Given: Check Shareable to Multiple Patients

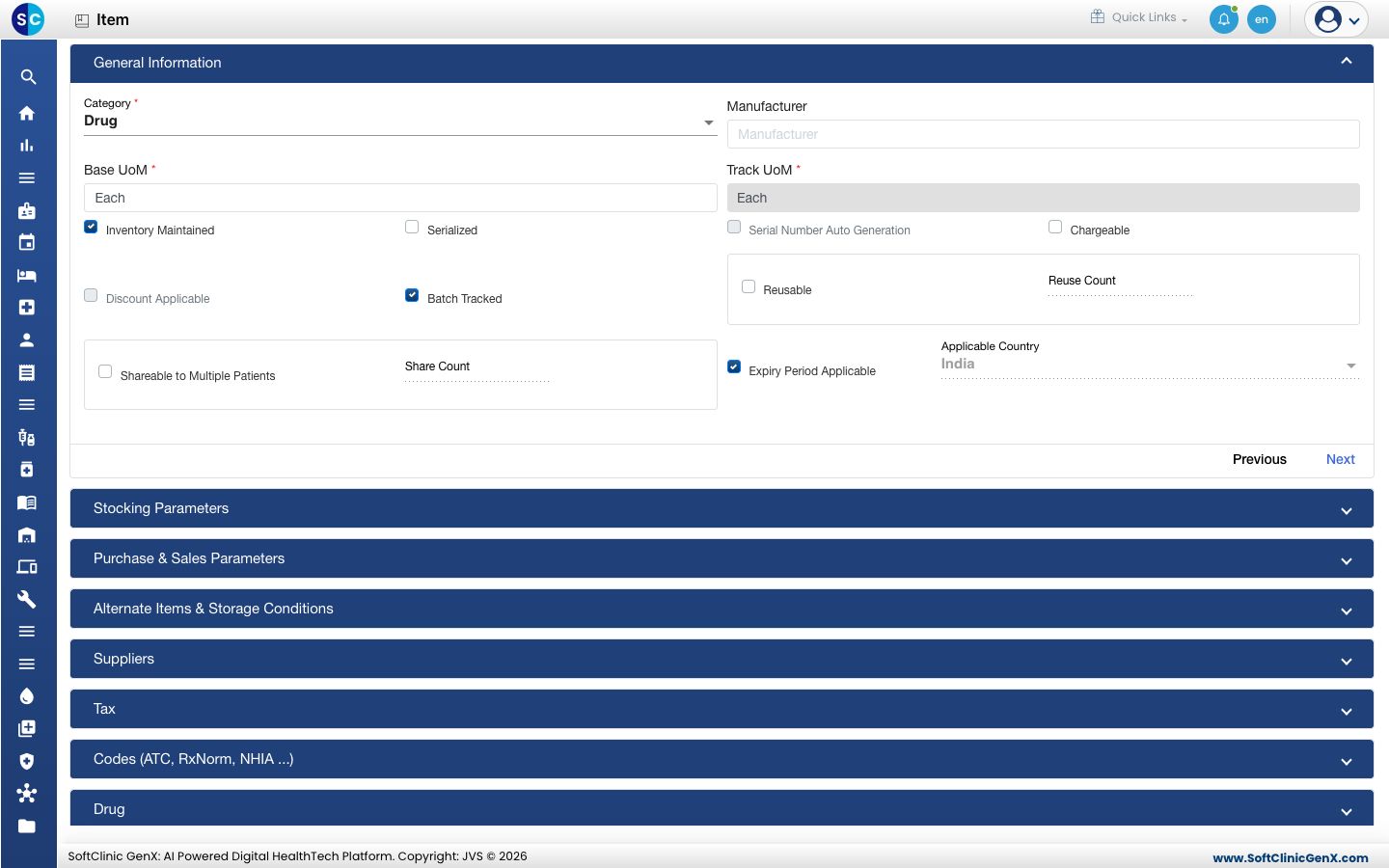Looking at the screenshot, I should pyautogui.click(x=105, y=371).
